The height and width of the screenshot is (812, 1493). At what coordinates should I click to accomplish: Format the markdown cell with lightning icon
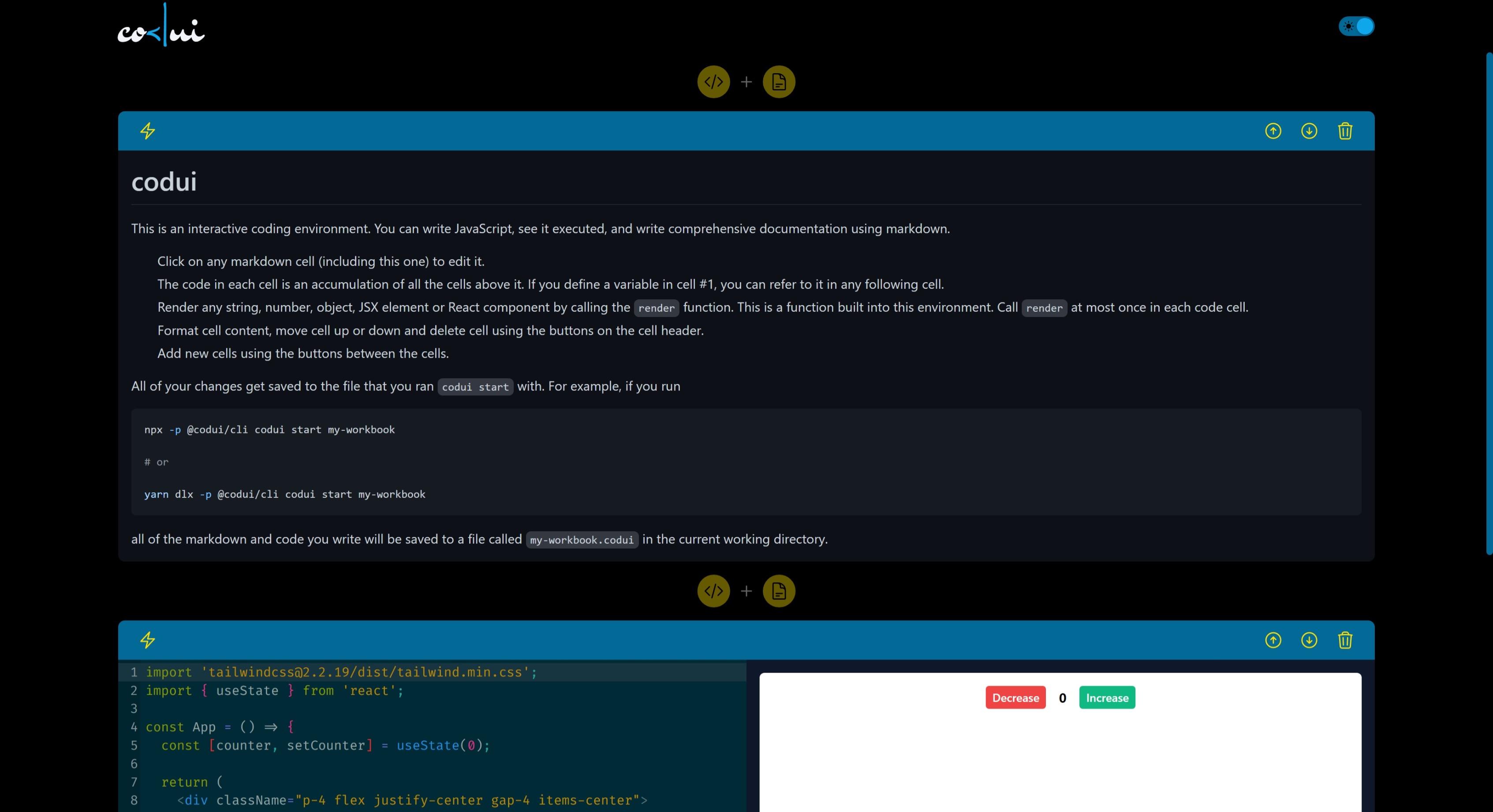pos(148,131)
